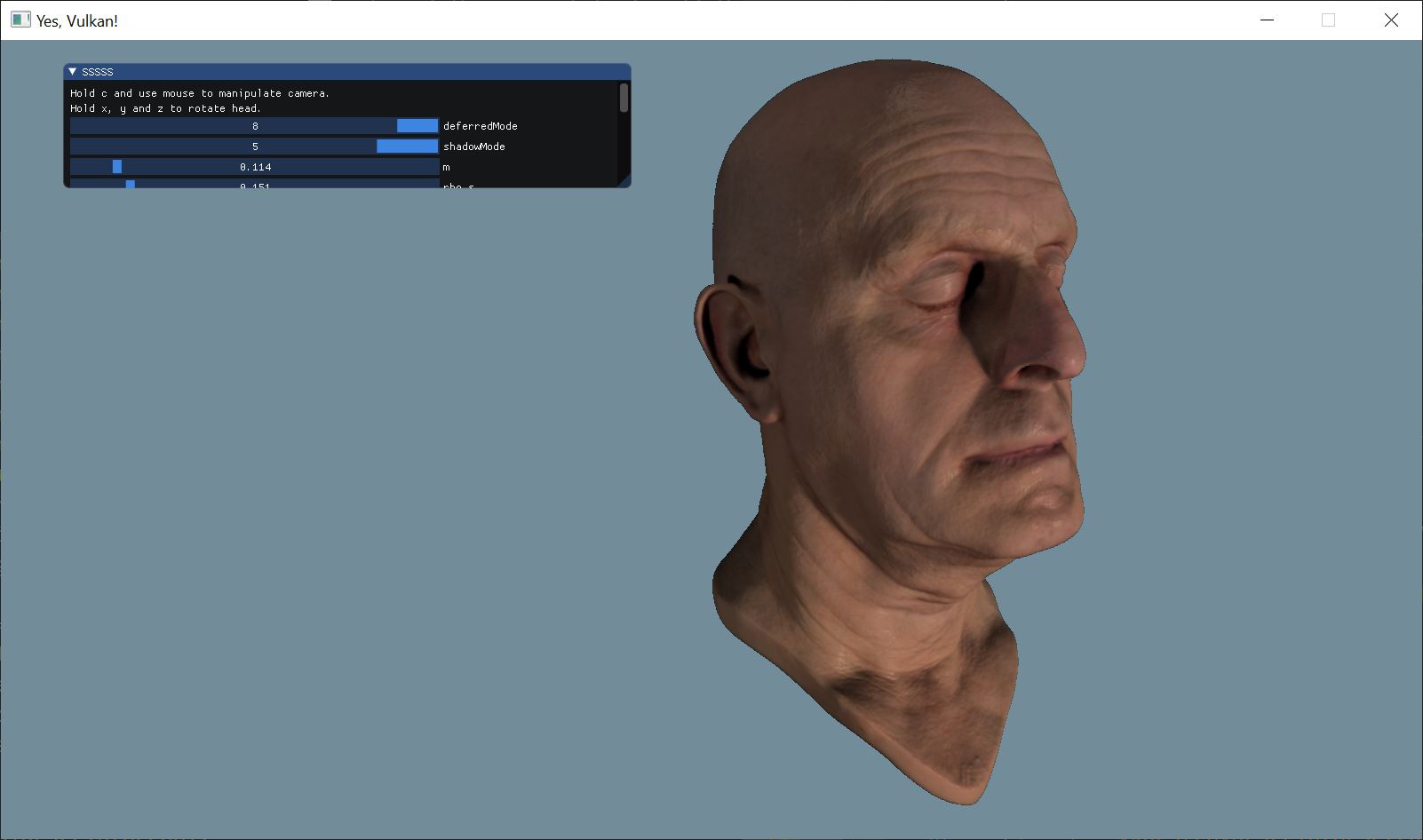This screenshot has height=840, width=1423.
Task: Adjust the deferredMode slider
Action: 254,126
